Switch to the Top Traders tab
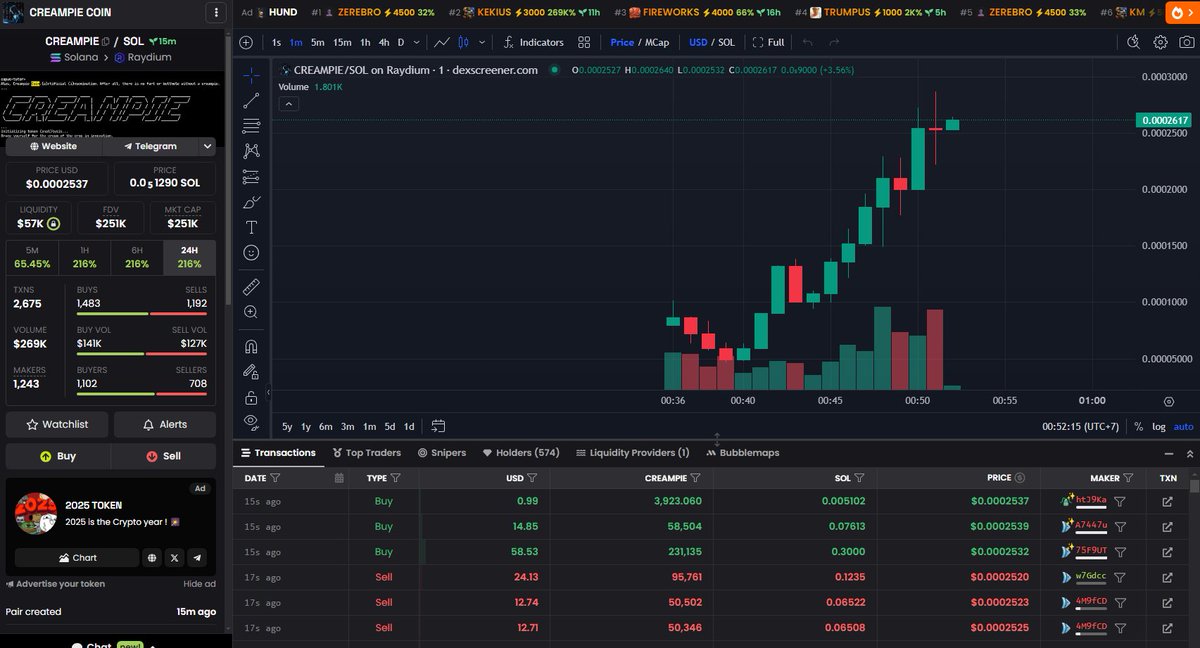Image resolution: width=1200 pixels, height=648 pixels. [367, 453]
